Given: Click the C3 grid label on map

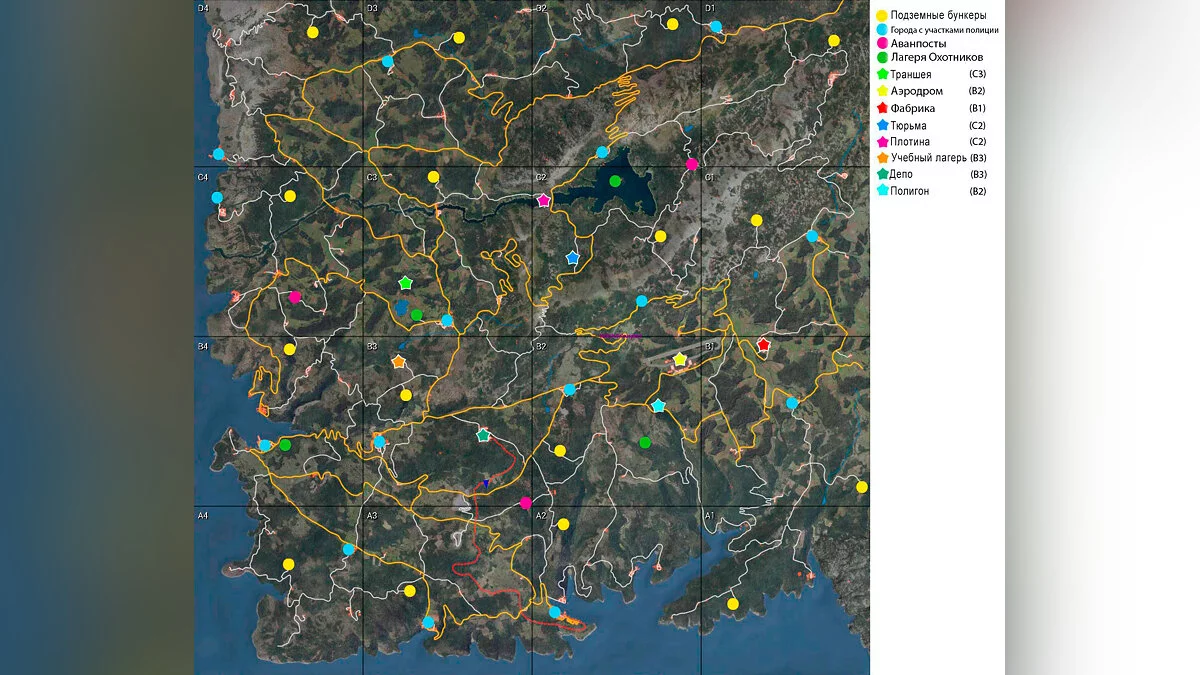Looking at the screenshot, I should 372,177.
